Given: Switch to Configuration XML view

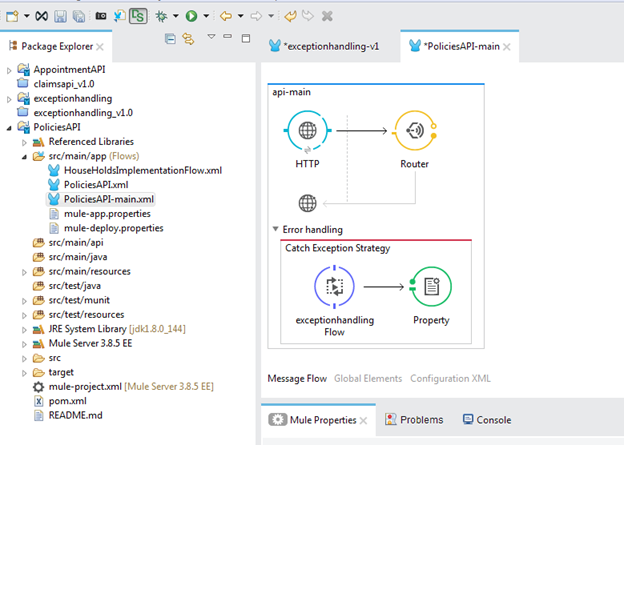Looking at the screenshot, I should [x=450, y=379].
